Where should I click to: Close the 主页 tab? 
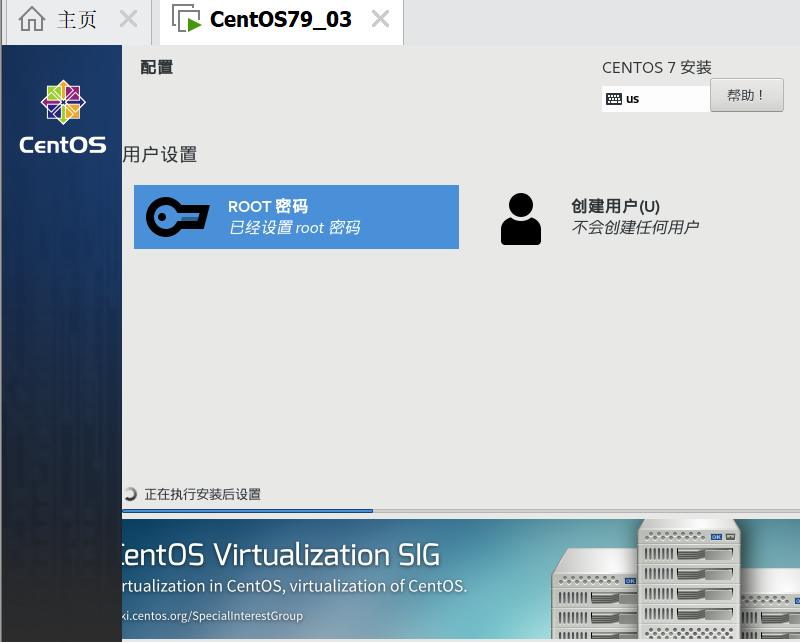[x=128, y=20]
